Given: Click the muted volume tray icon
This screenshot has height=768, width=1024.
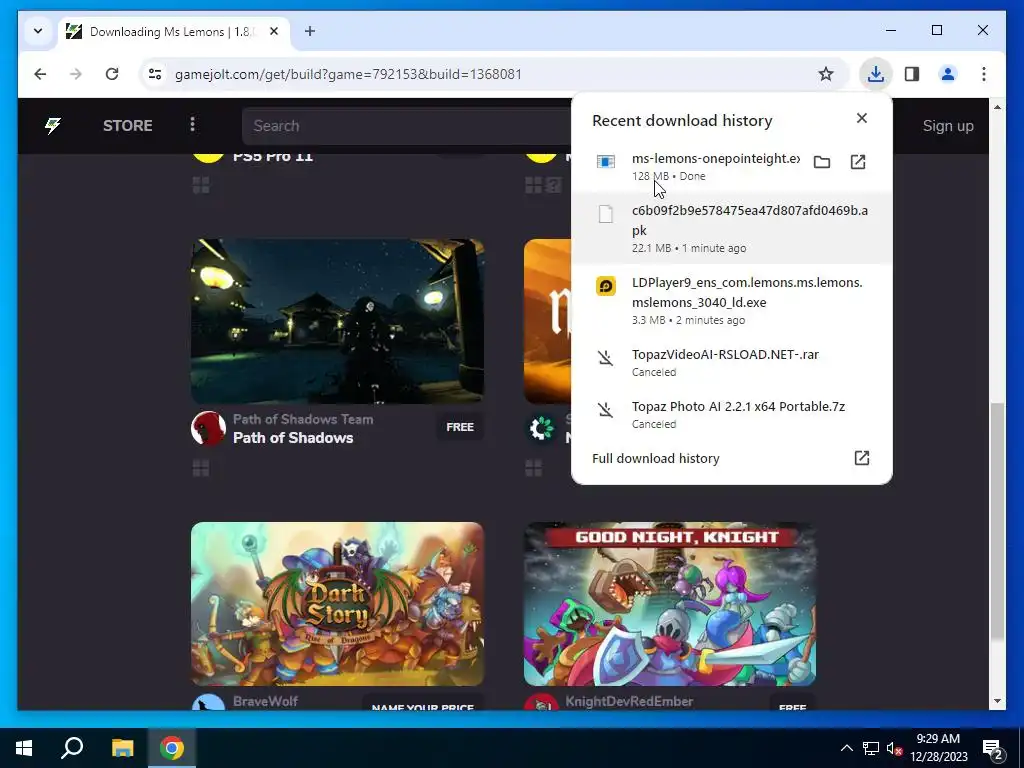Looking at the screenshot, I should (894, 748).
